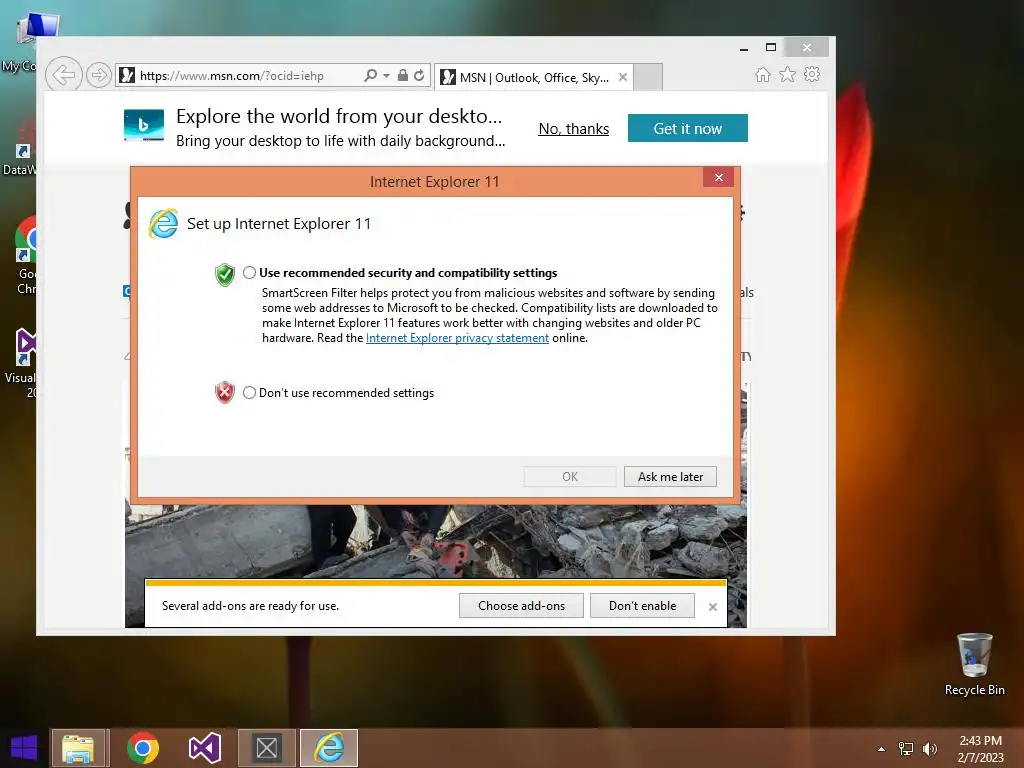The width and height of the screenshot is (1024, 768).
Task: Open the network status tray icon
Action: pos(906,749)
